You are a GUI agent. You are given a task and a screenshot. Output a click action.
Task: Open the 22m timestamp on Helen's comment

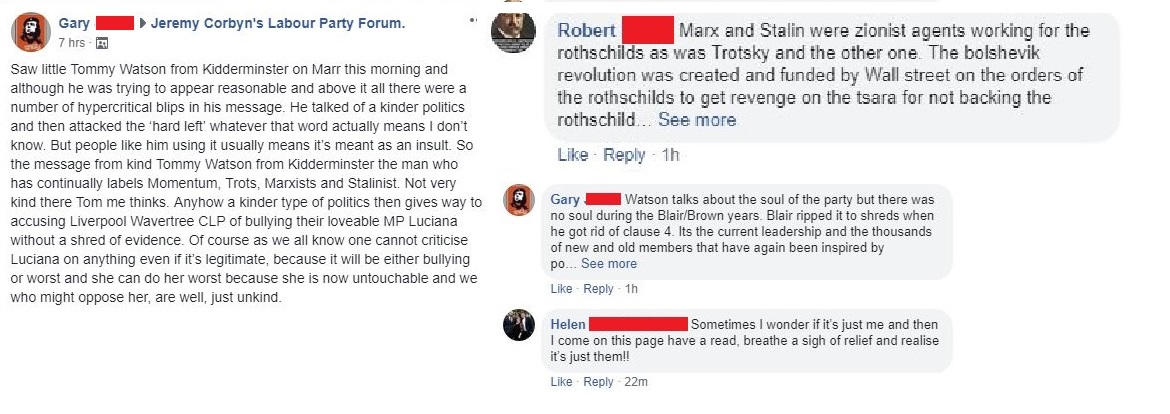point(636,382)
